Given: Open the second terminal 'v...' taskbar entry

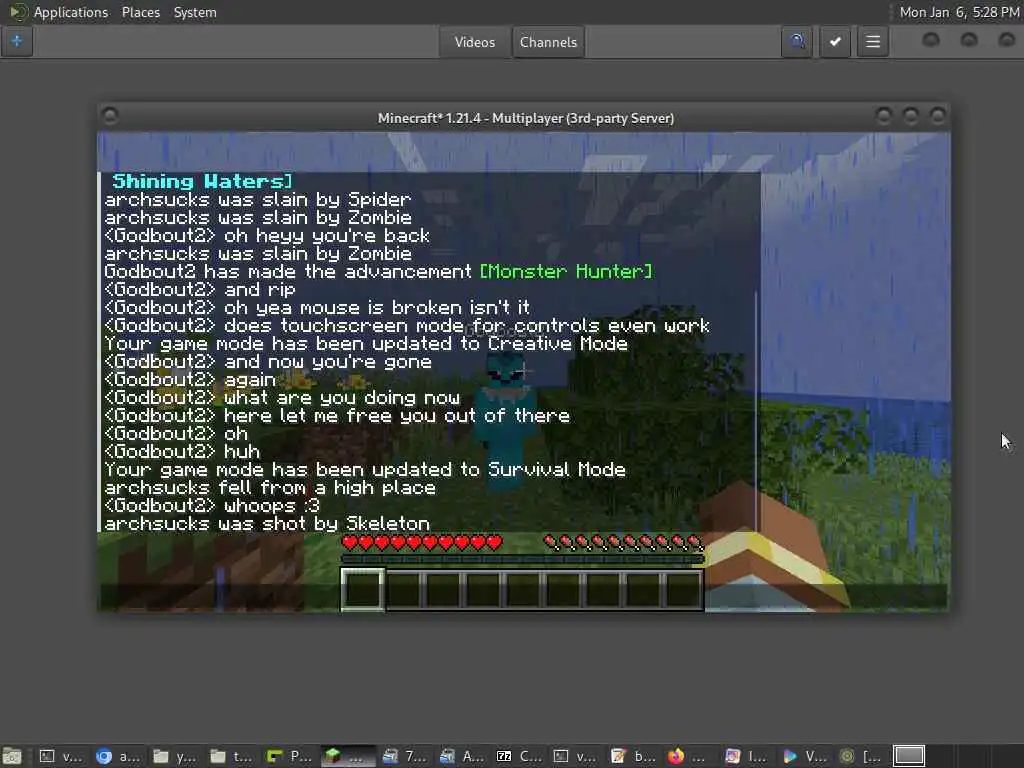Looking at the screenshot, I should (x=576, y=756).
